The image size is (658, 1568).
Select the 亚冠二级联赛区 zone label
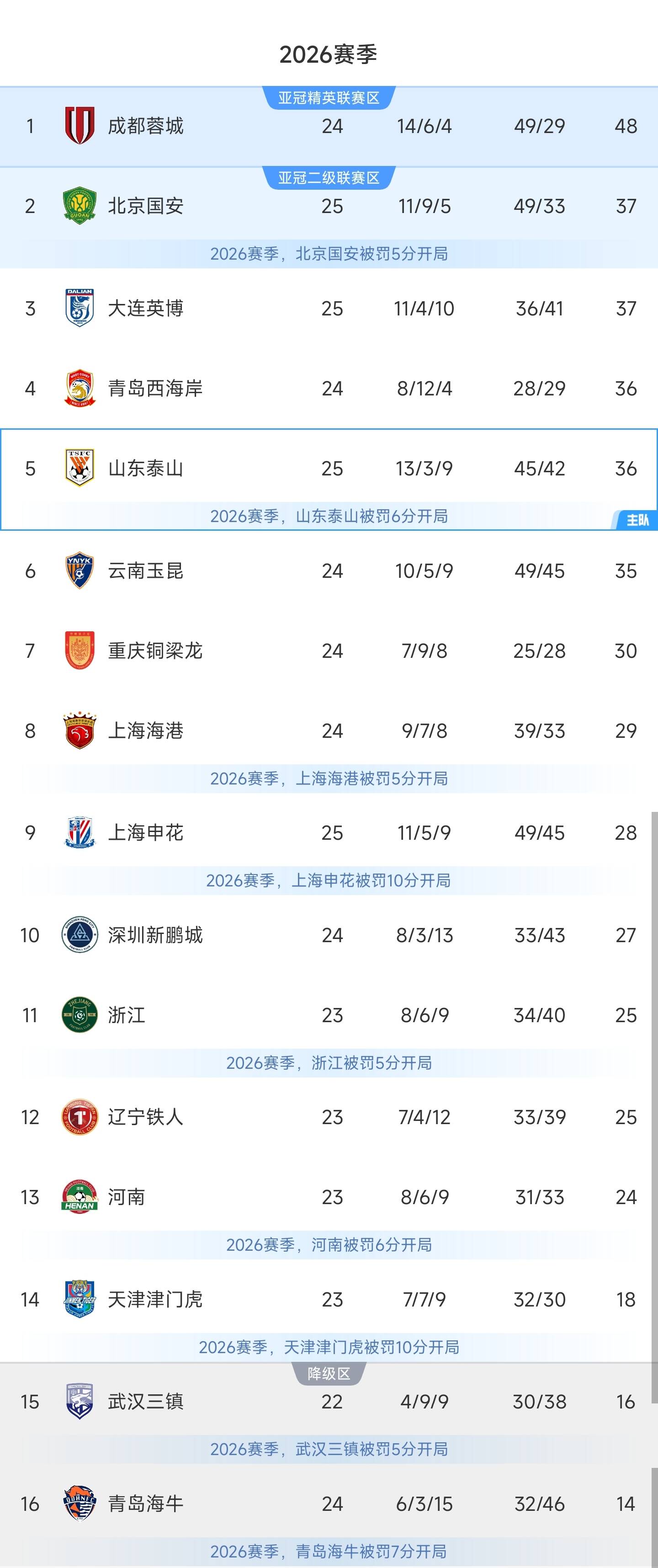point(329,178)
